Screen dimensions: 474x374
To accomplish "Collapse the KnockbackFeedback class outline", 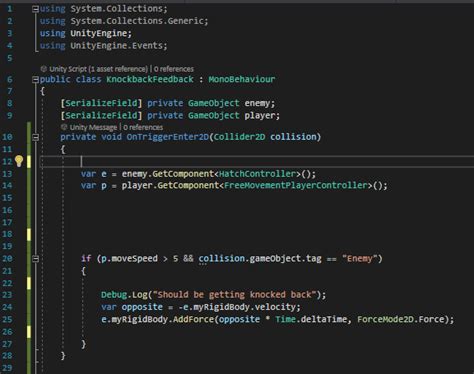I will coord(35,79).
